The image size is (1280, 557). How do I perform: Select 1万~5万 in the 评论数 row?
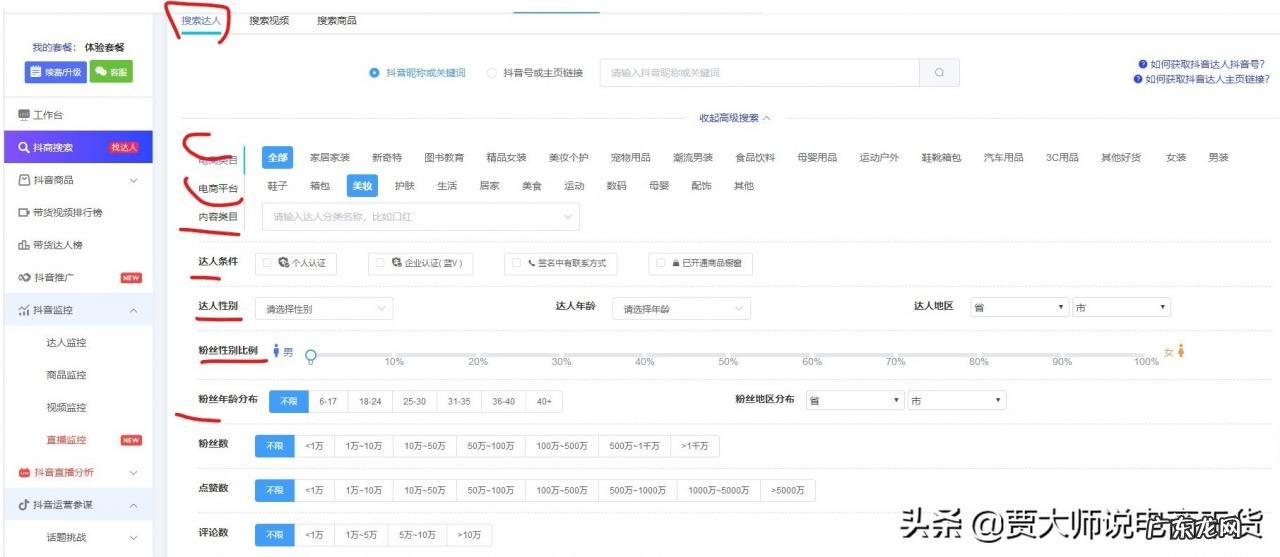click(x=361, y=535)
